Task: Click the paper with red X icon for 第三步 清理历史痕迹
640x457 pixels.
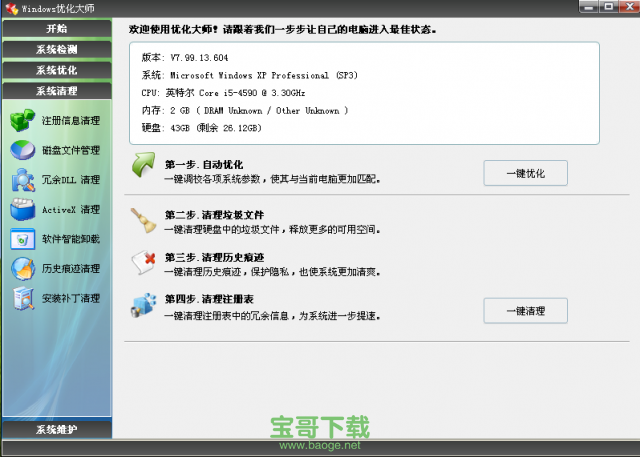Action: pos(143,263)
